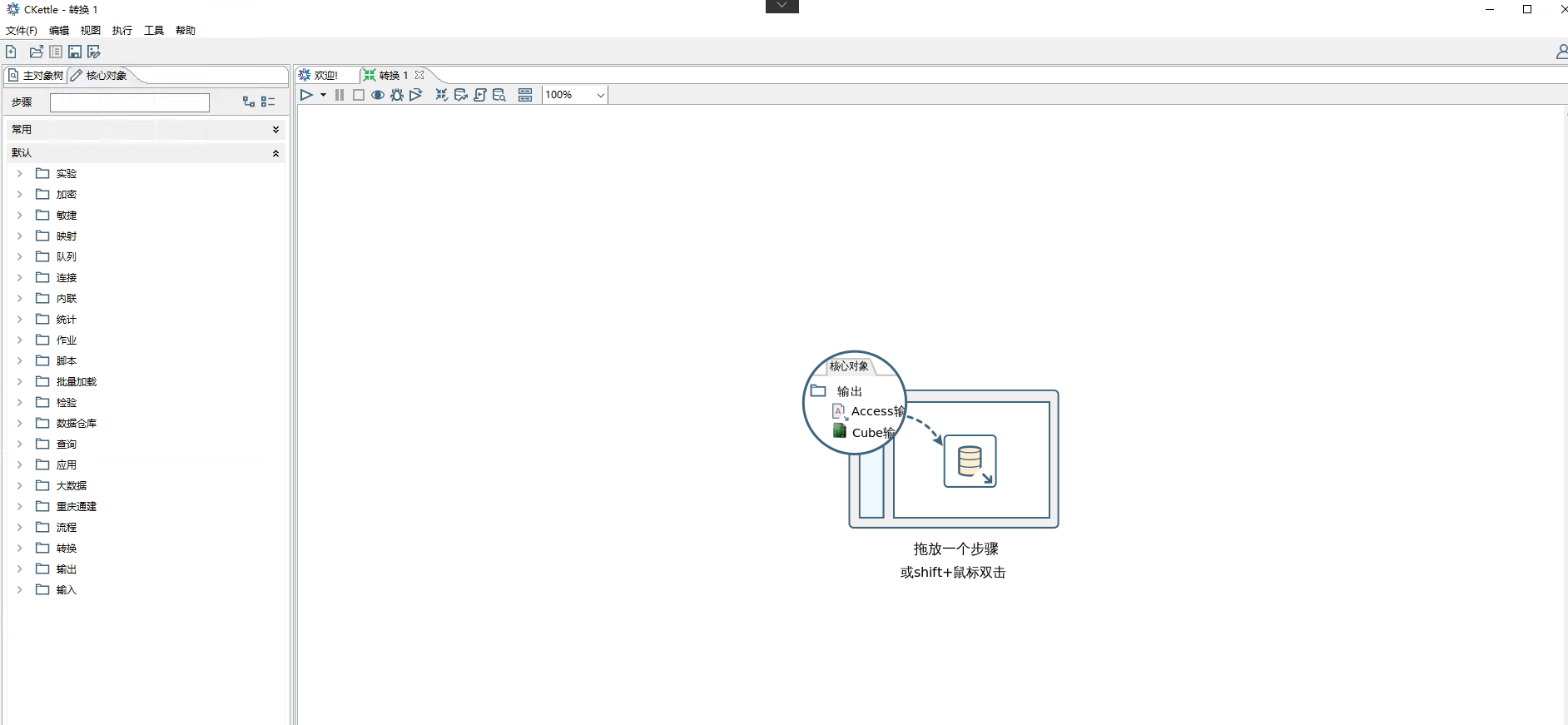Viewport: 1568px width, 725px height.
Task: Switch to the 主对象树 tab
Action: [36, 76]
